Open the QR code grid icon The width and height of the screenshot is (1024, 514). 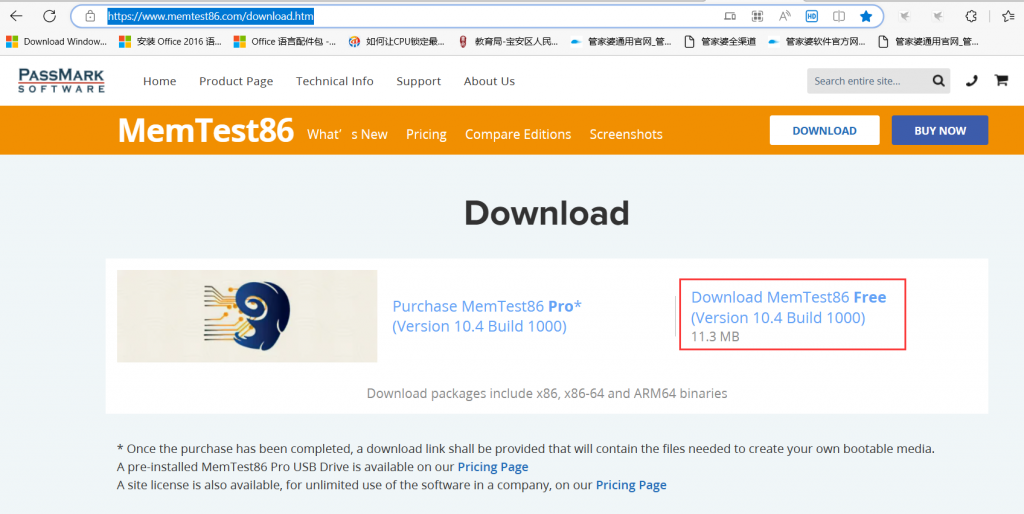point(758,16)
